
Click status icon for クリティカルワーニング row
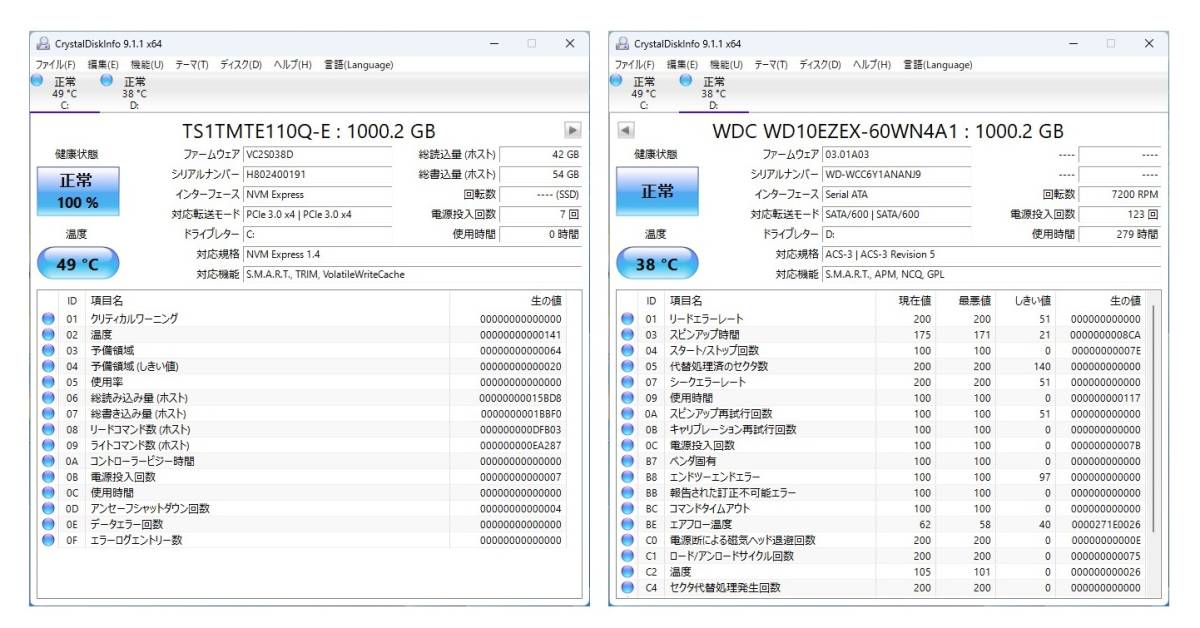(48, 318)
